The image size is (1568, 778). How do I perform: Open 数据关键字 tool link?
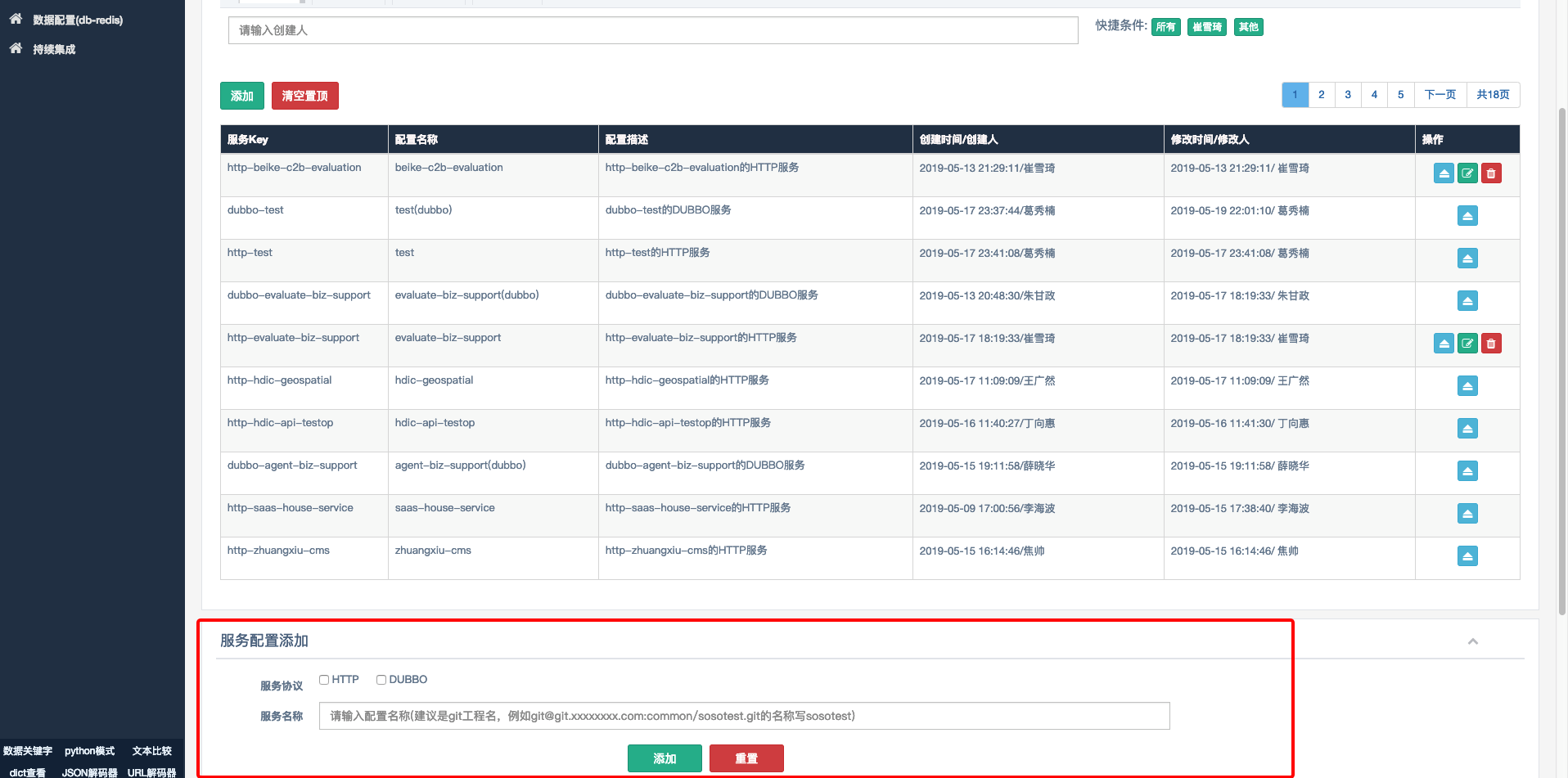28,751
